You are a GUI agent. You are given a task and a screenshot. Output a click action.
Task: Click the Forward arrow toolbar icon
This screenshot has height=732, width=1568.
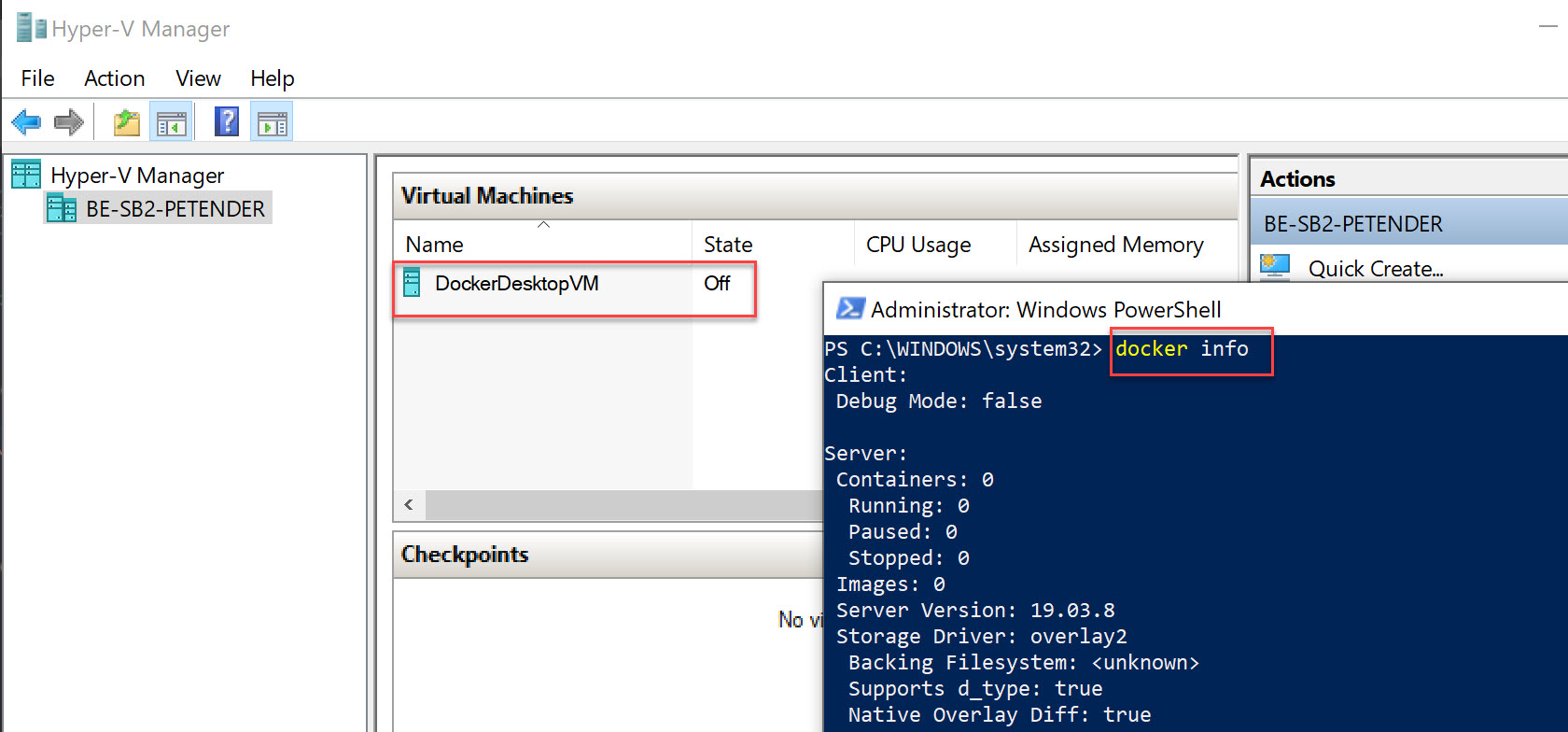69,122
